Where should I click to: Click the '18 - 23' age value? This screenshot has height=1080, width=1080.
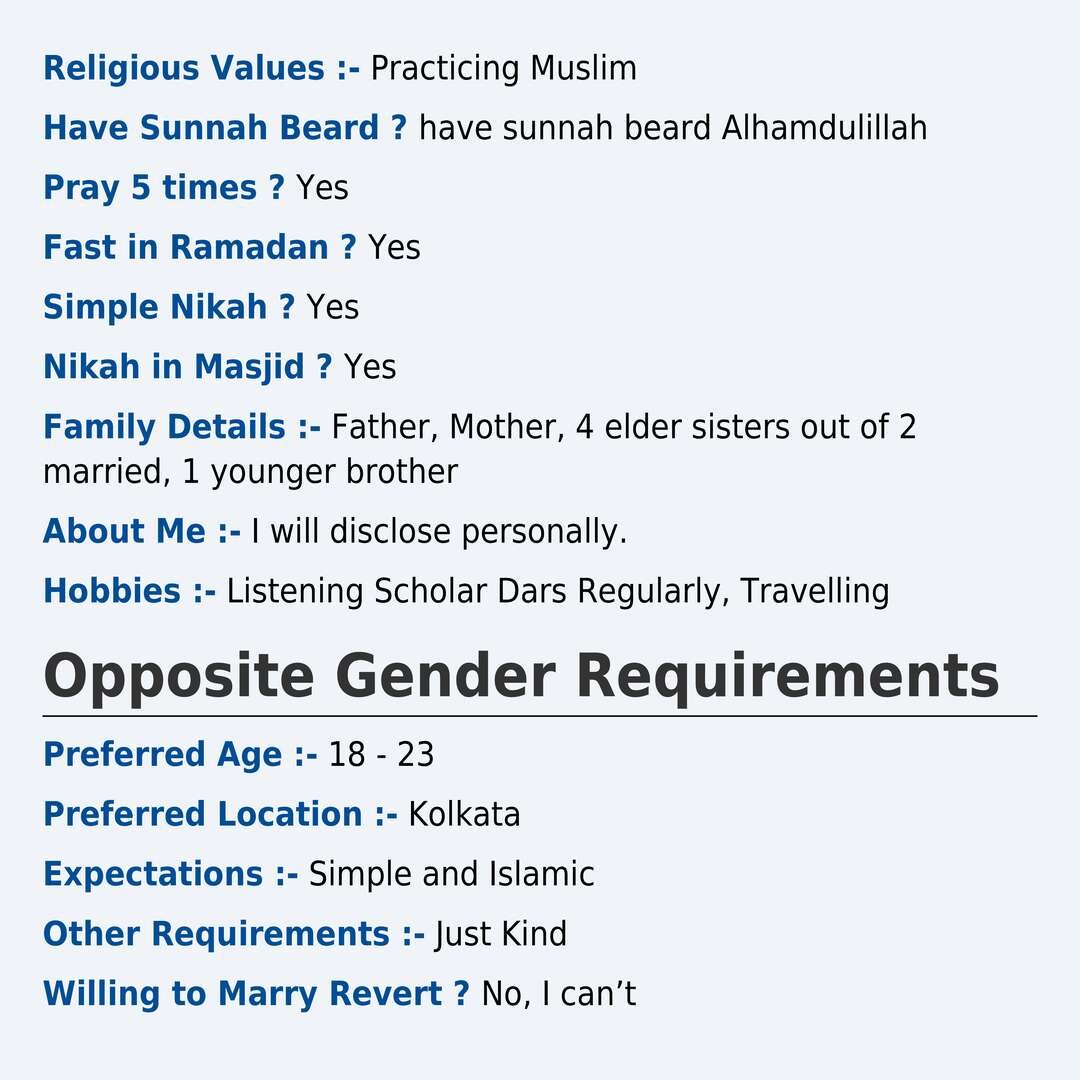tap(381, 754)
